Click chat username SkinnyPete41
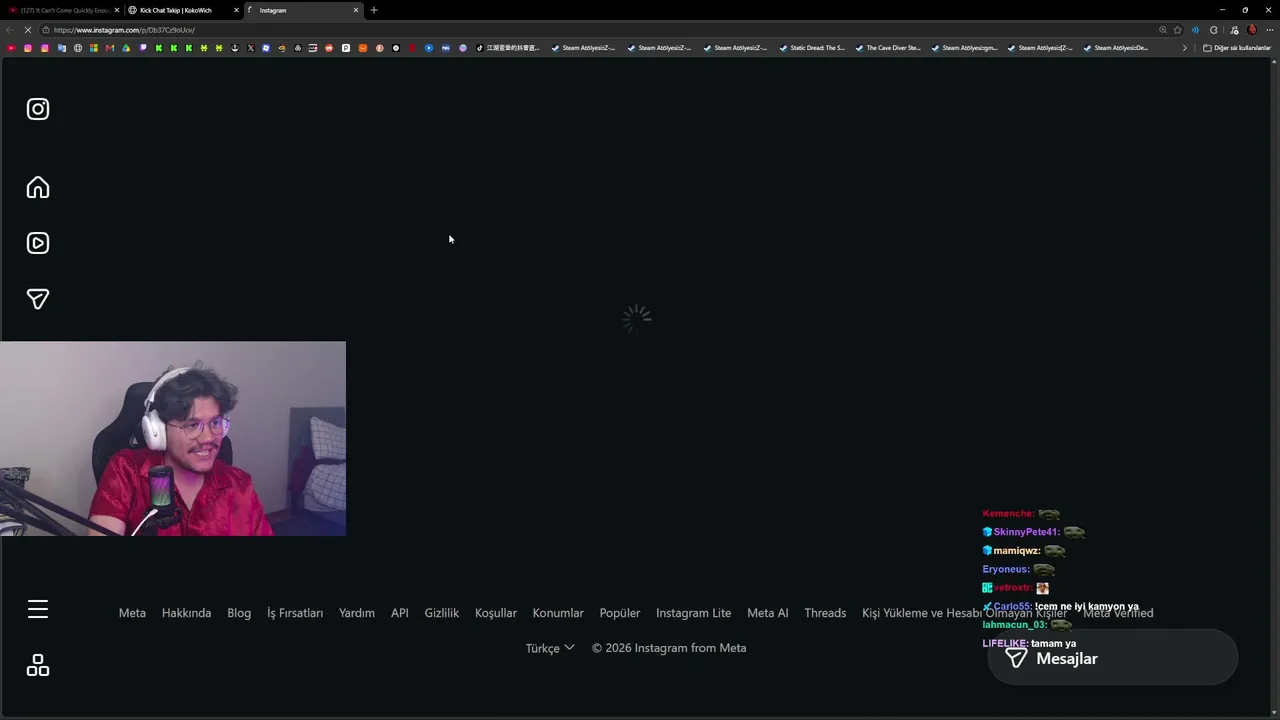Image resolution: width=1280 pixels, height=720 pixels. 1026,532
